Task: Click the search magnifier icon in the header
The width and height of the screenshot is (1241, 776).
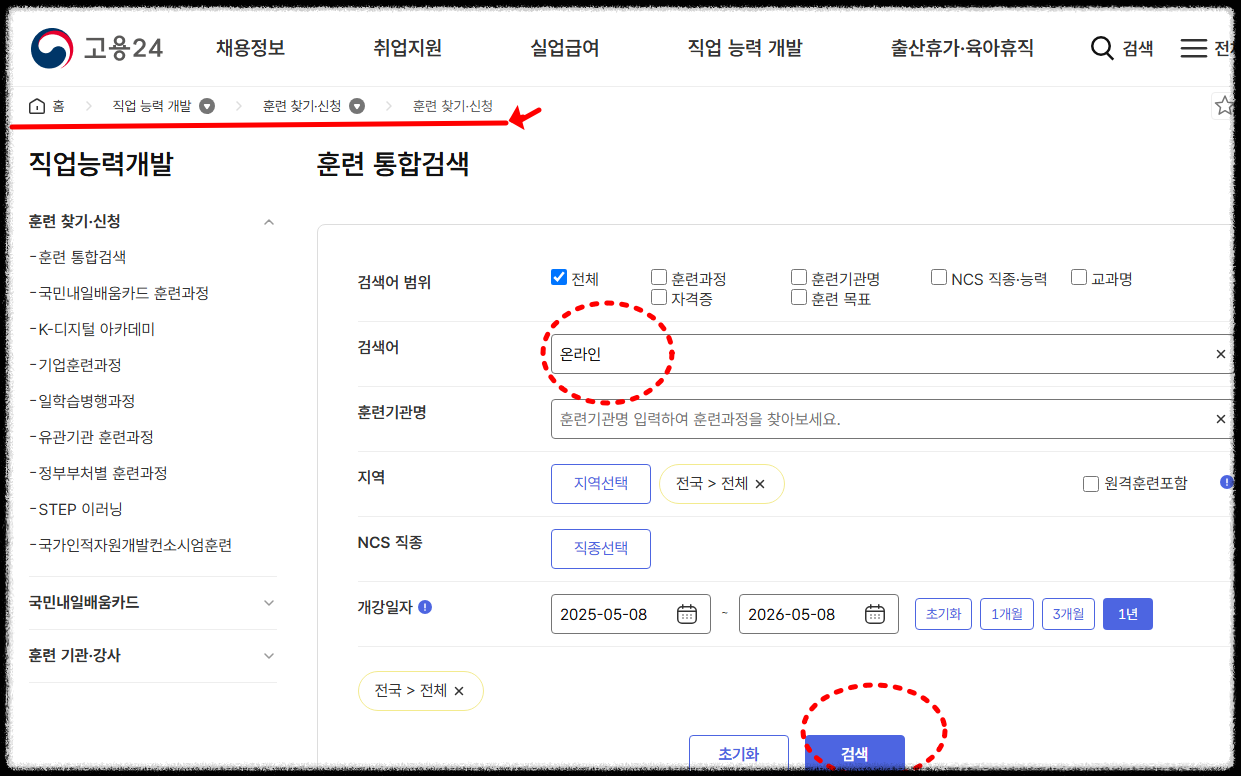Action: (x=1101, y=47)
